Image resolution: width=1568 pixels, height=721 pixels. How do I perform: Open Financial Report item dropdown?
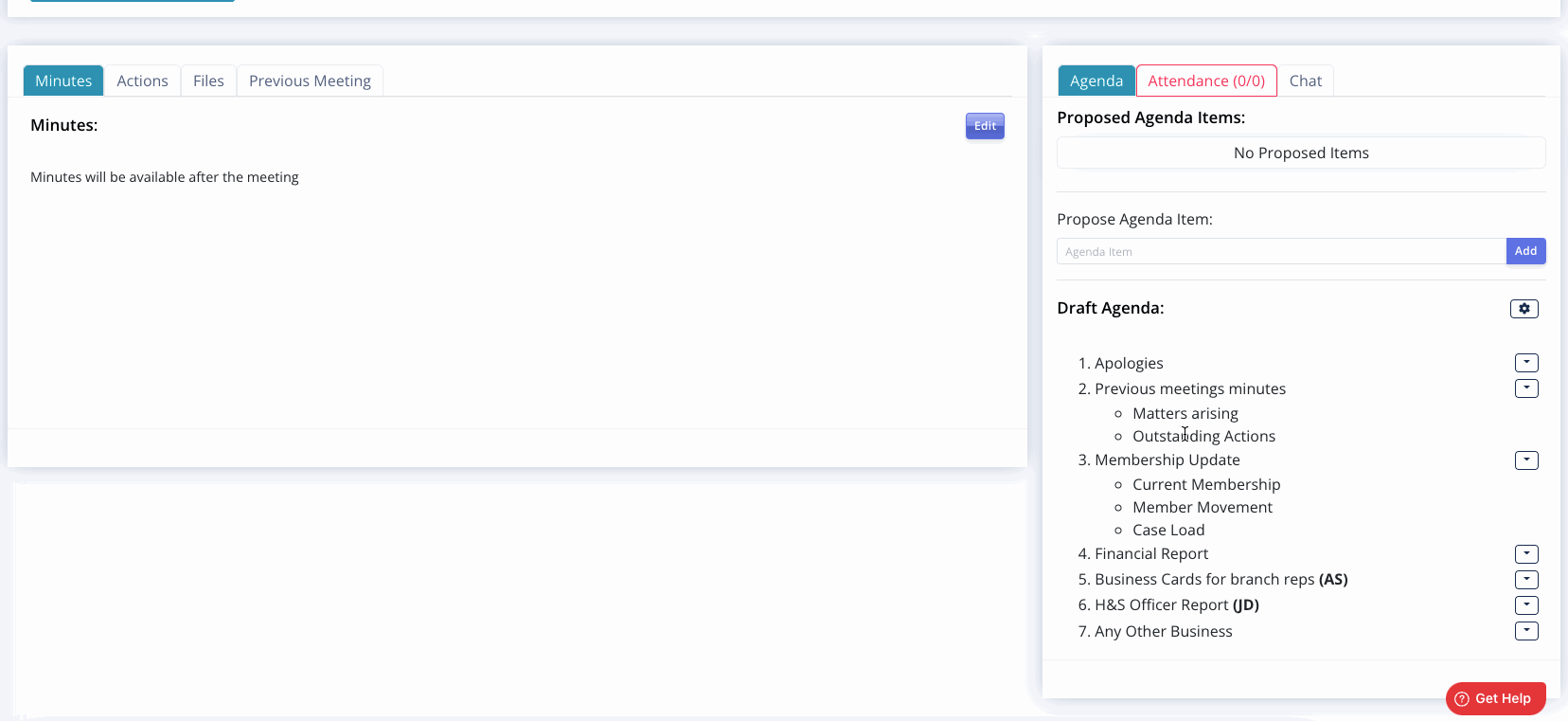pos(1525,554)
